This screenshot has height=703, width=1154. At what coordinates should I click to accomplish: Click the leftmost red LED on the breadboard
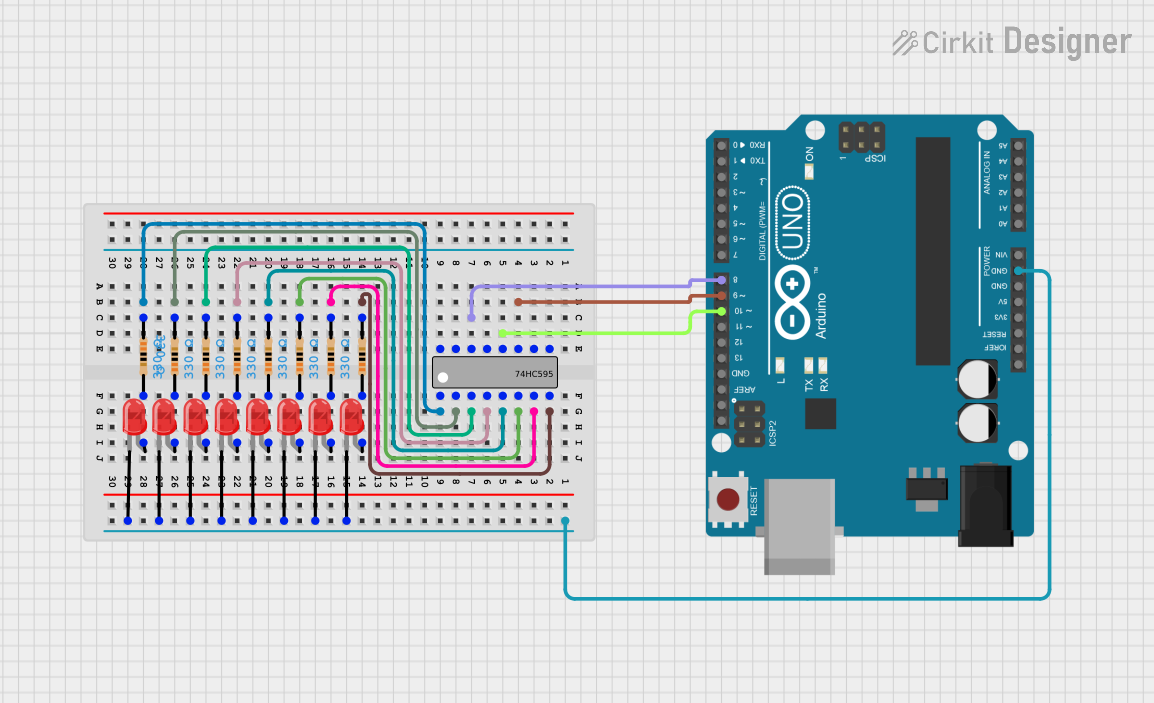[x=135, y=417]
